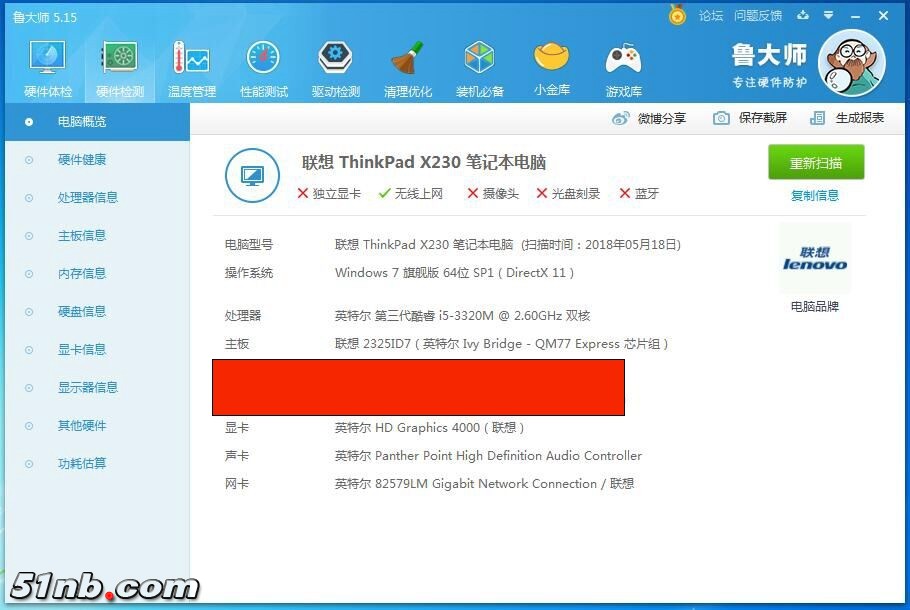Open the 硬件体检 hardware checkup icon
910x610 pixels.
[x=48, y=68]
